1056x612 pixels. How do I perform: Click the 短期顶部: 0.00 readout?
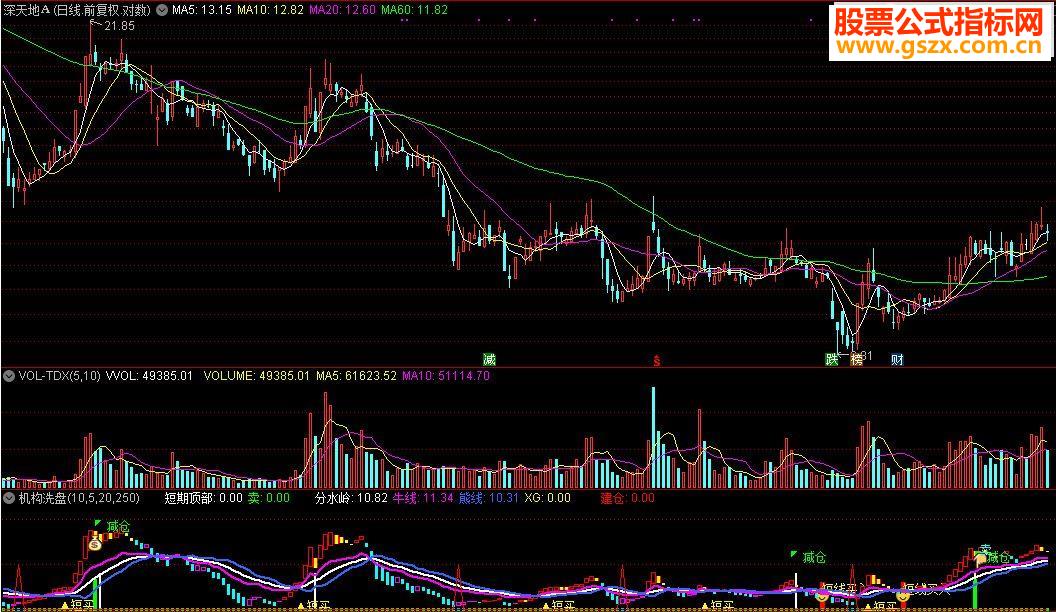point(203,498)
